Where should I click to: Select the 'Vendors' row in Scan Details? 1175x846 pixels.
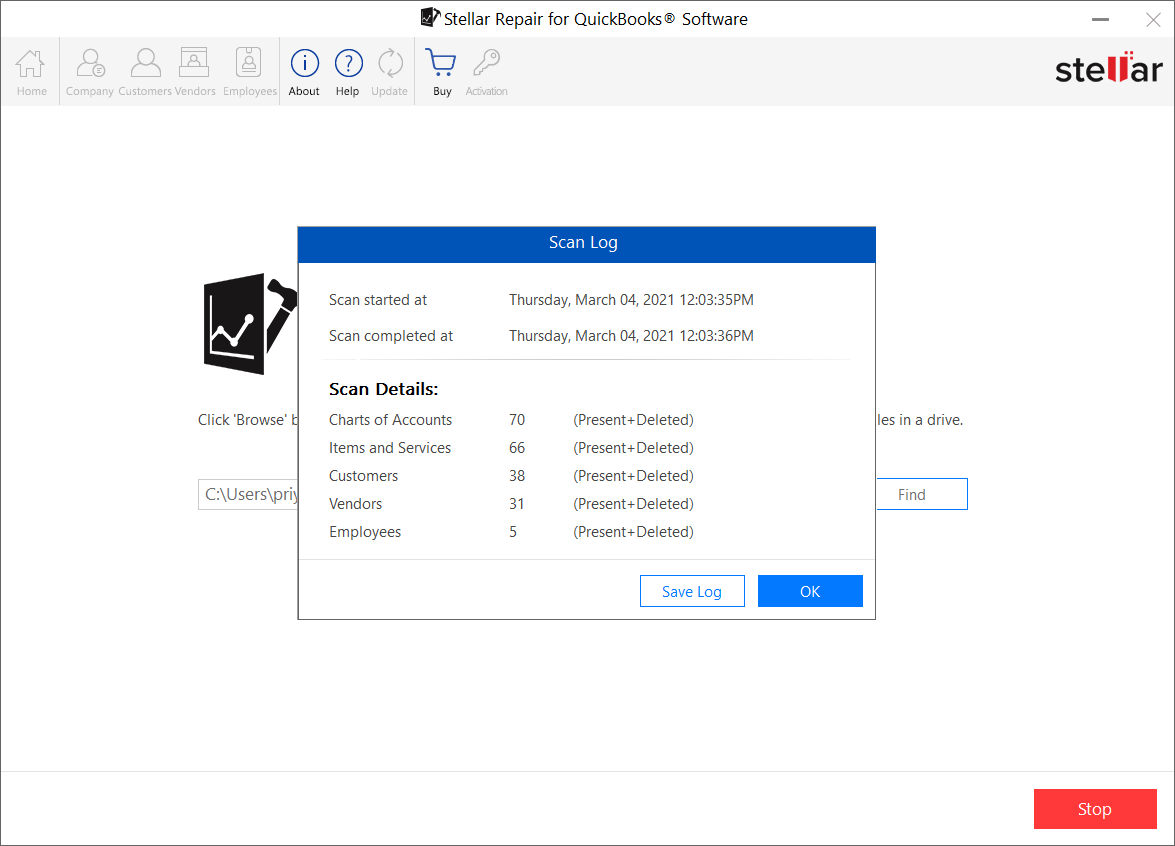coord(355,504)
